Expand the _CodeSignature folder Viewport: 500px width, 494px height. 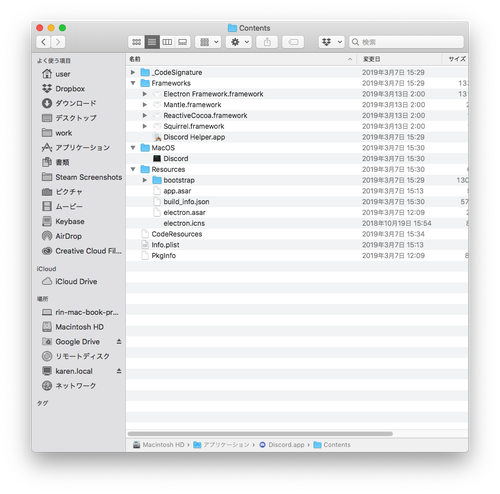click(133, 72)
